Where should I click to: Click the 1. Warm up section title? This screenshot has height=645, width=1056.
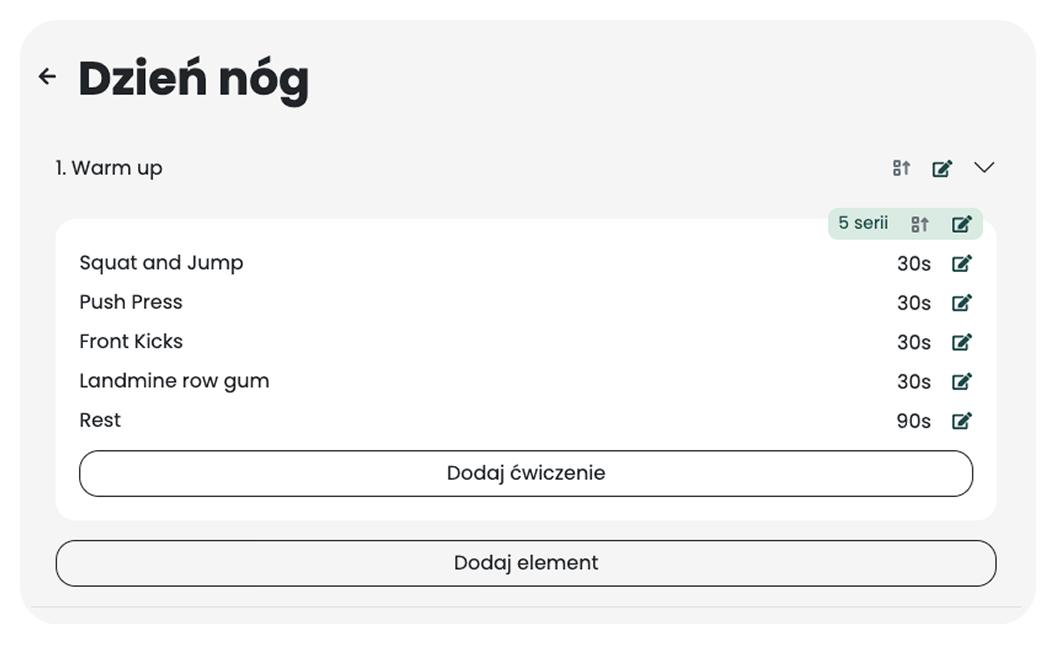click(109, 168)
